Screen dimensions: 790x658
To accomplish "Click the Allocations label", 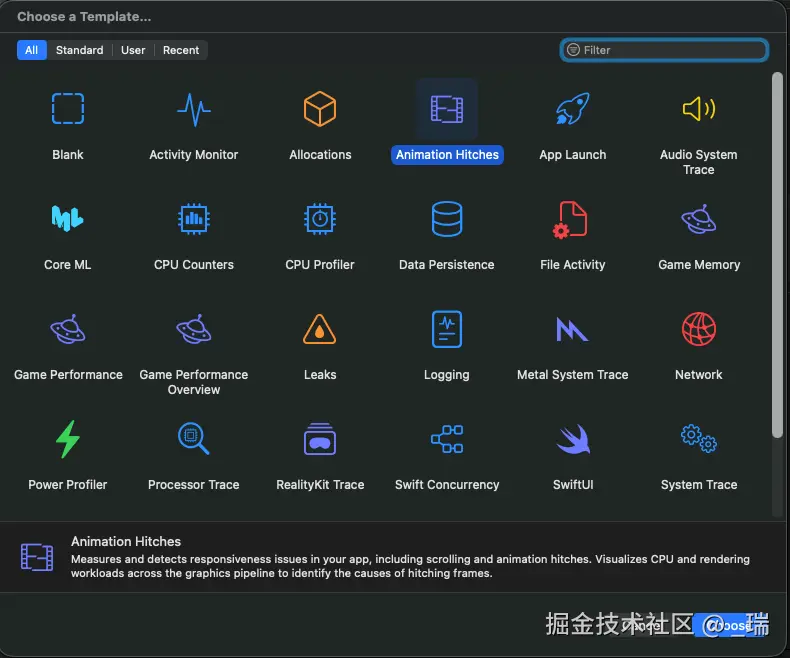I will [320, 155].
